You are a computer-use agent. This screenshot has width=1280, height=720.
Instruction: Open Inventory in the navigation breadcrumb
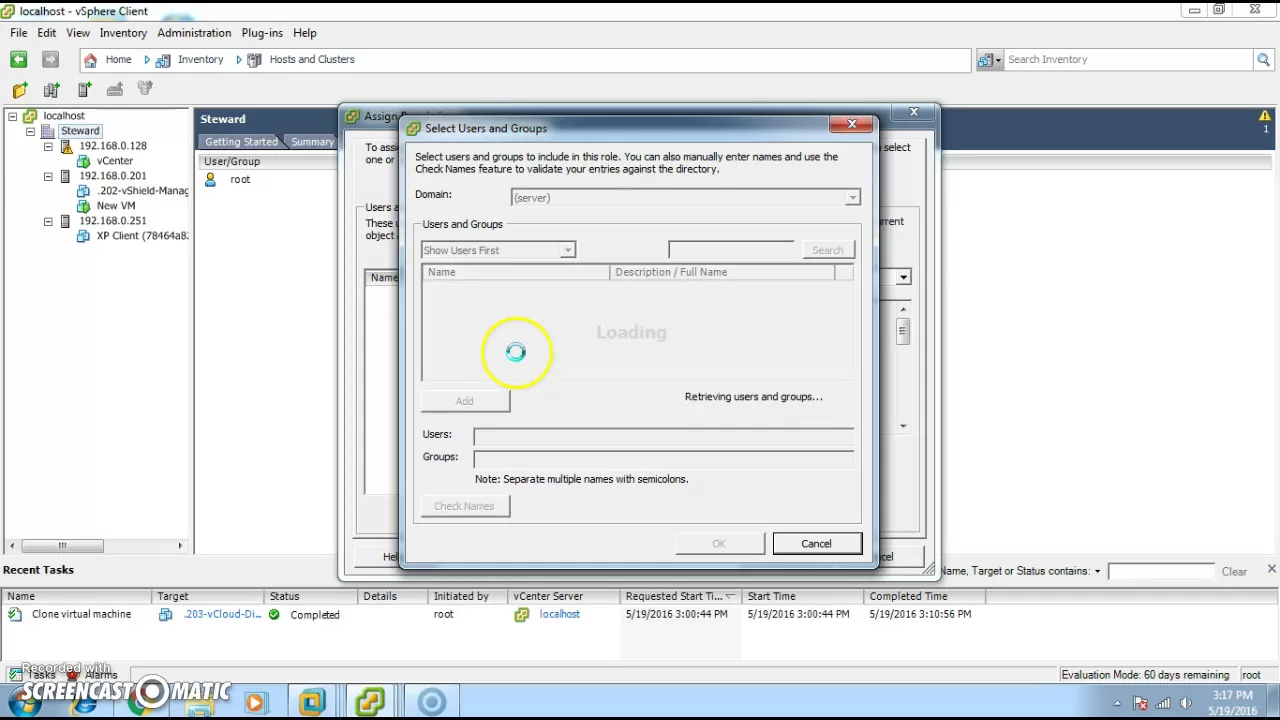pos(190,60)
